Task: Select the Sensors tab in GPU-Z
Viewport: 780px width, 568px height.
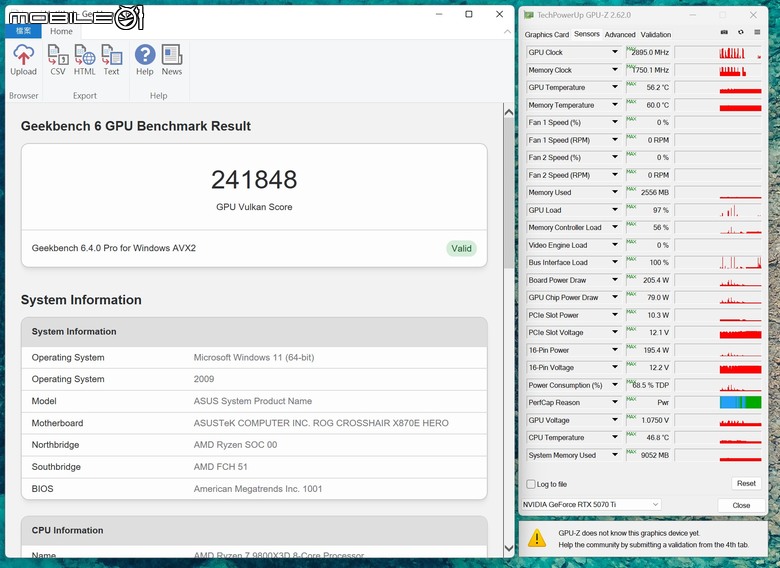Action: 586,34
